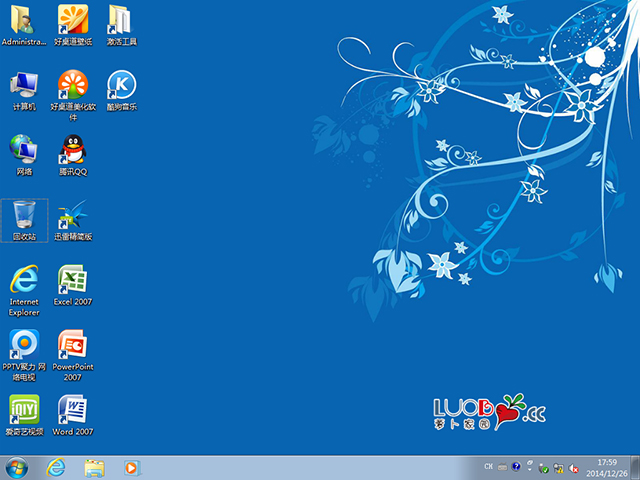Open the Windows Start menu orb
Image resolution: width=640 pixels, height=480 pixels.
tap(16, 468)
